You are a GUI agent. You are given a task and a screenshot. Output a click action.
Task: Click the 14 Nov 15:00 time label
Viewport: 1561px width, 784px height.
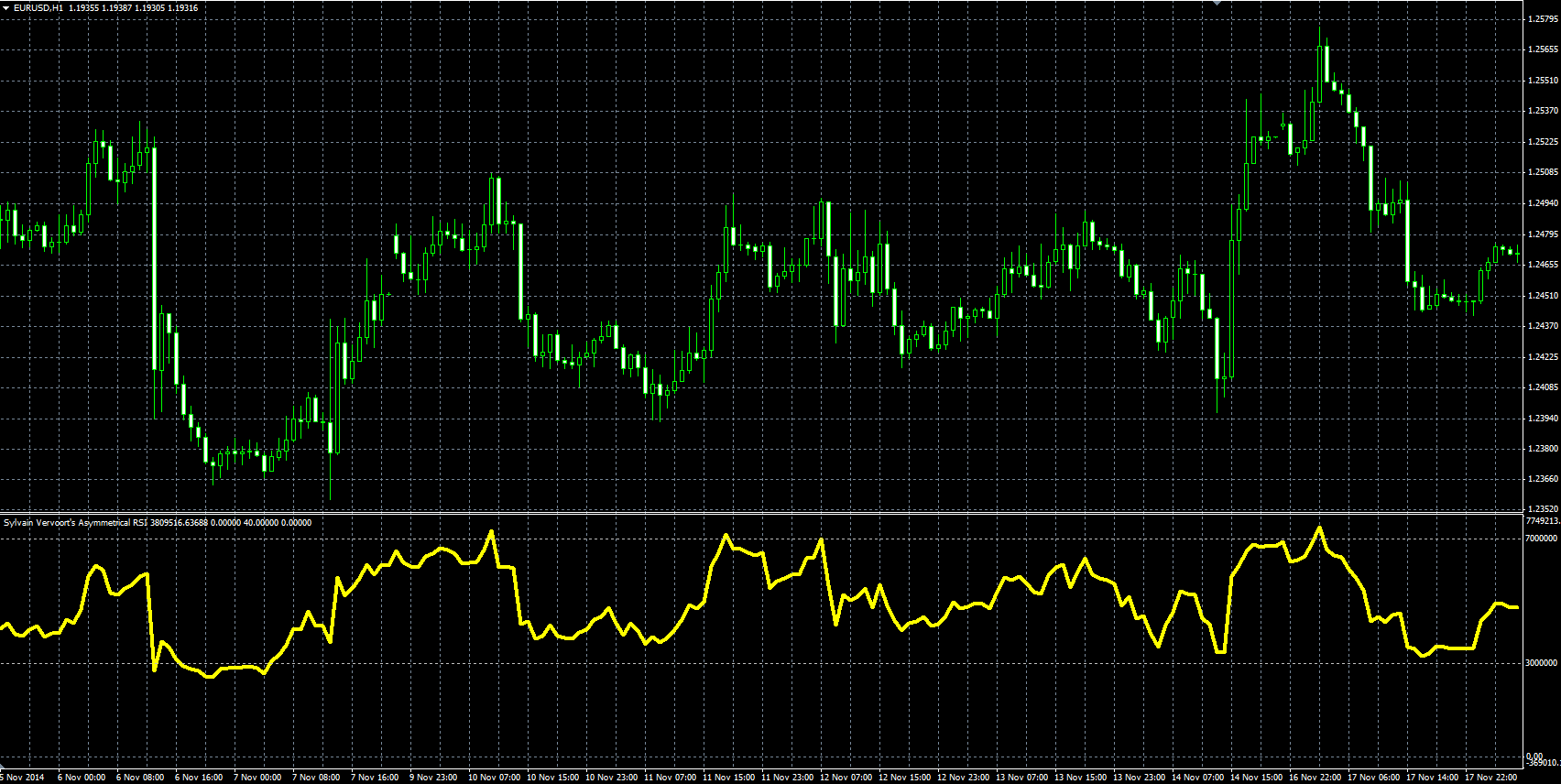pos(1257,778)
